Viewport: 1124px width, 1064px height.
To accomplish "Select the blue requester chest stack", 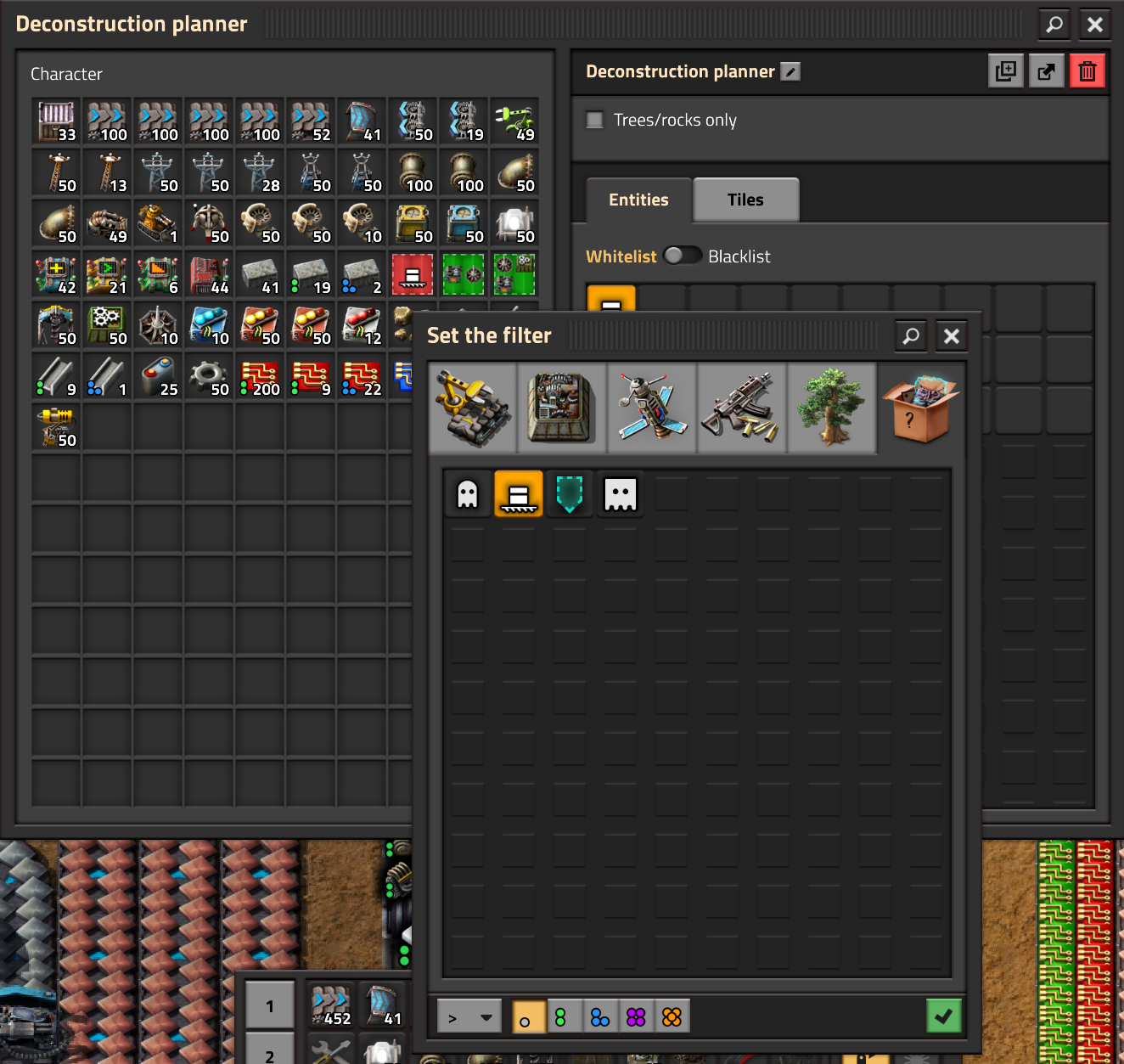I will coord(464,223).
